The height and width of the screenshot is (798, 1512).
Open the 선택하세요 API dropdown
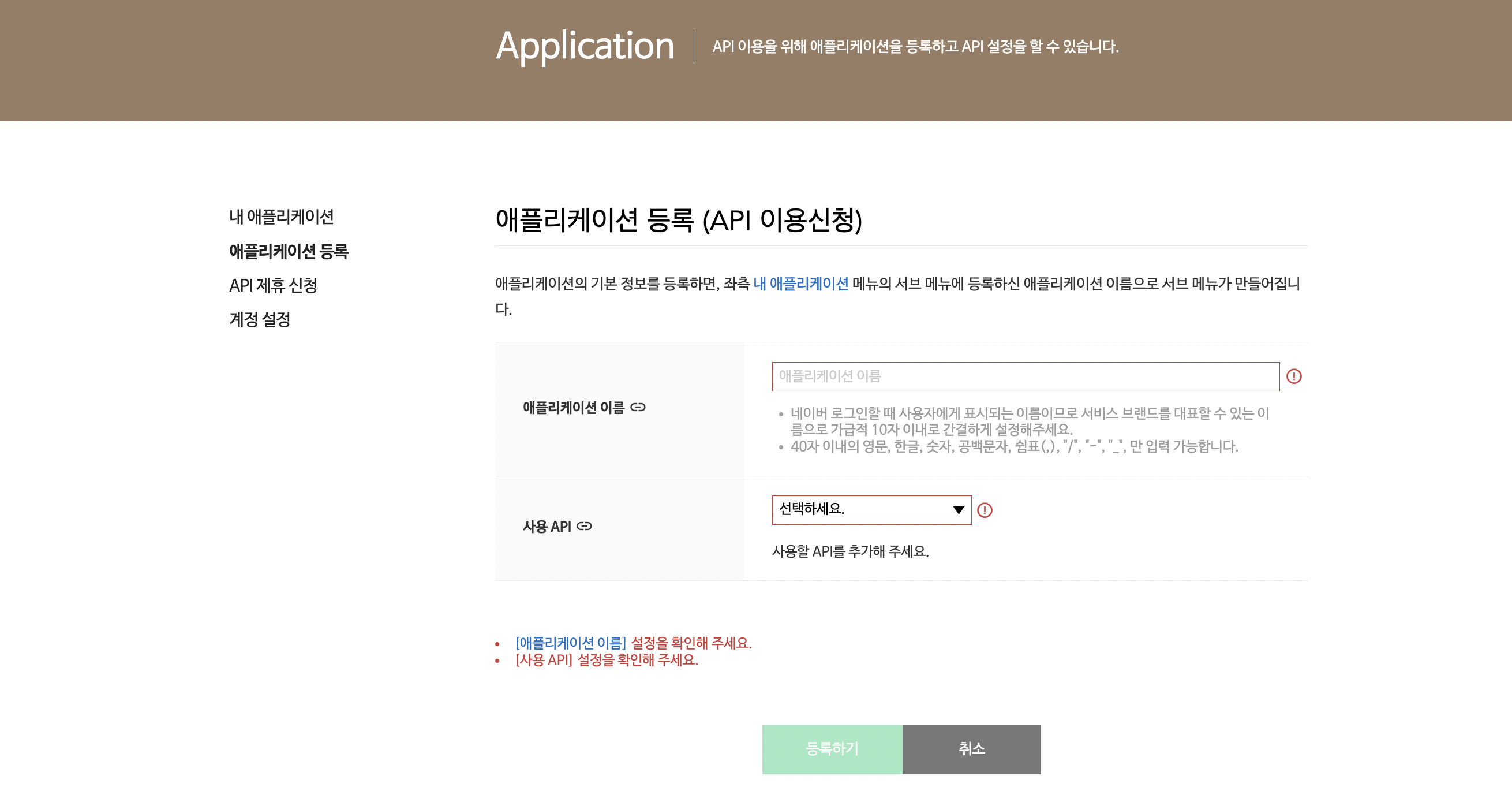coord(871,510)
